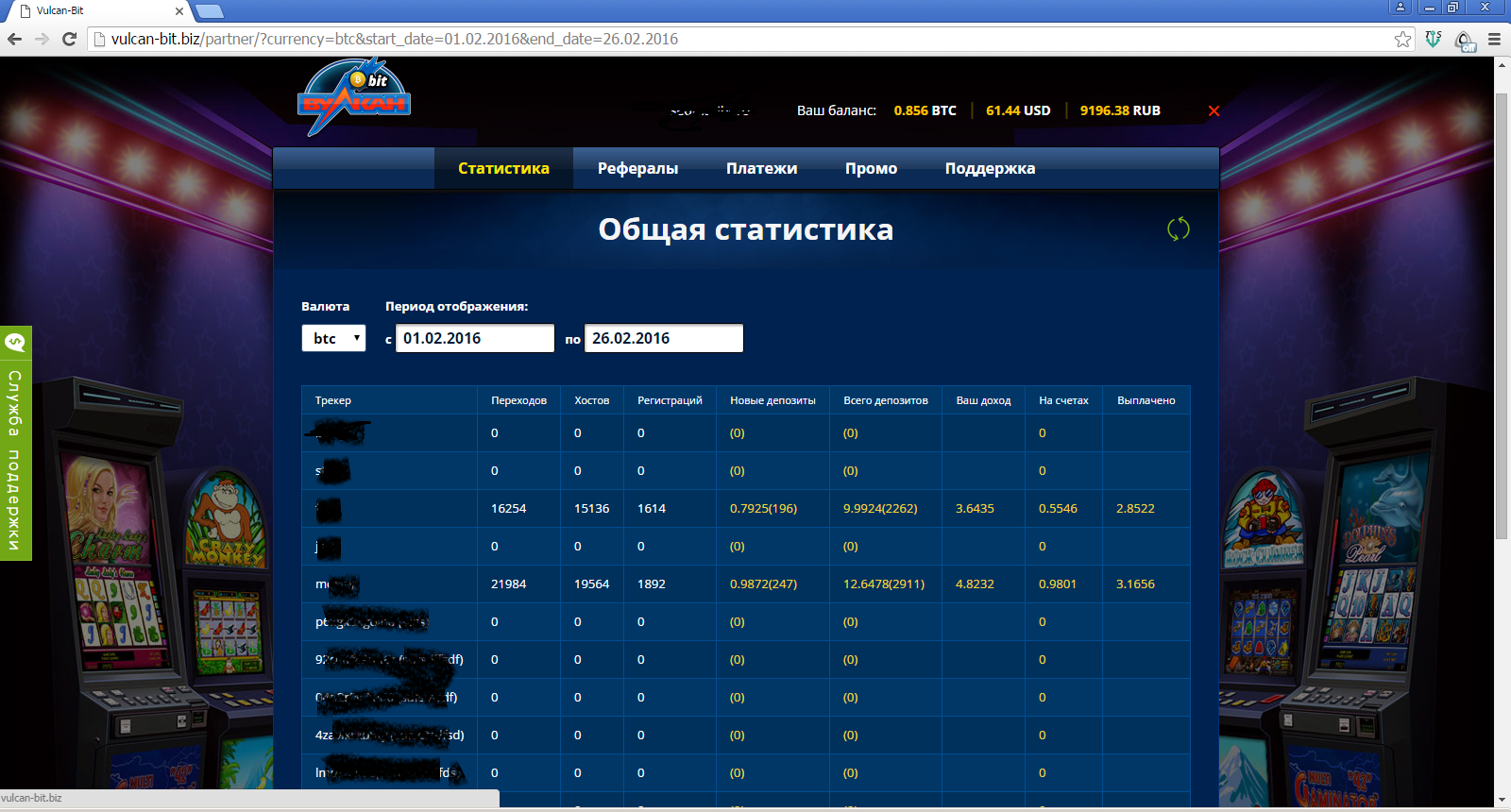1511x812 pixels.
Task: Open the btc currency dropdown
Action: point(333,338)
